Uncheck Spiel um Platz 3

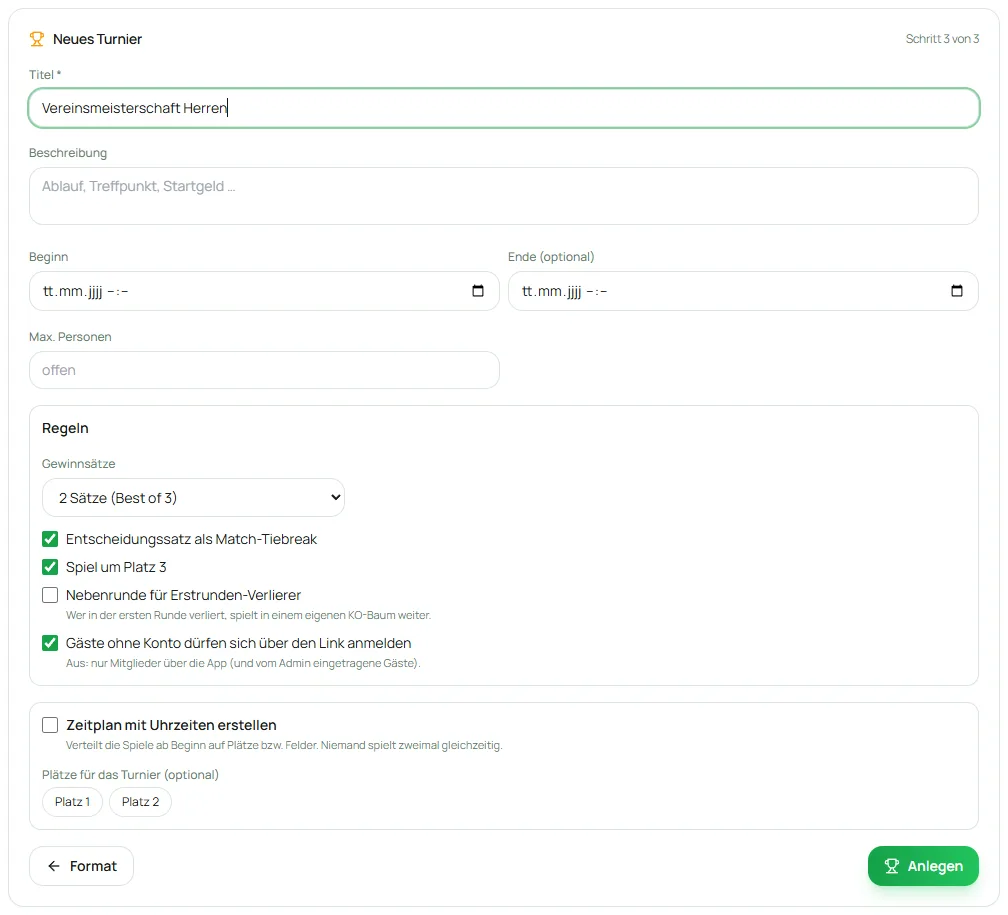pyautogui.click(x=50, y=567)
